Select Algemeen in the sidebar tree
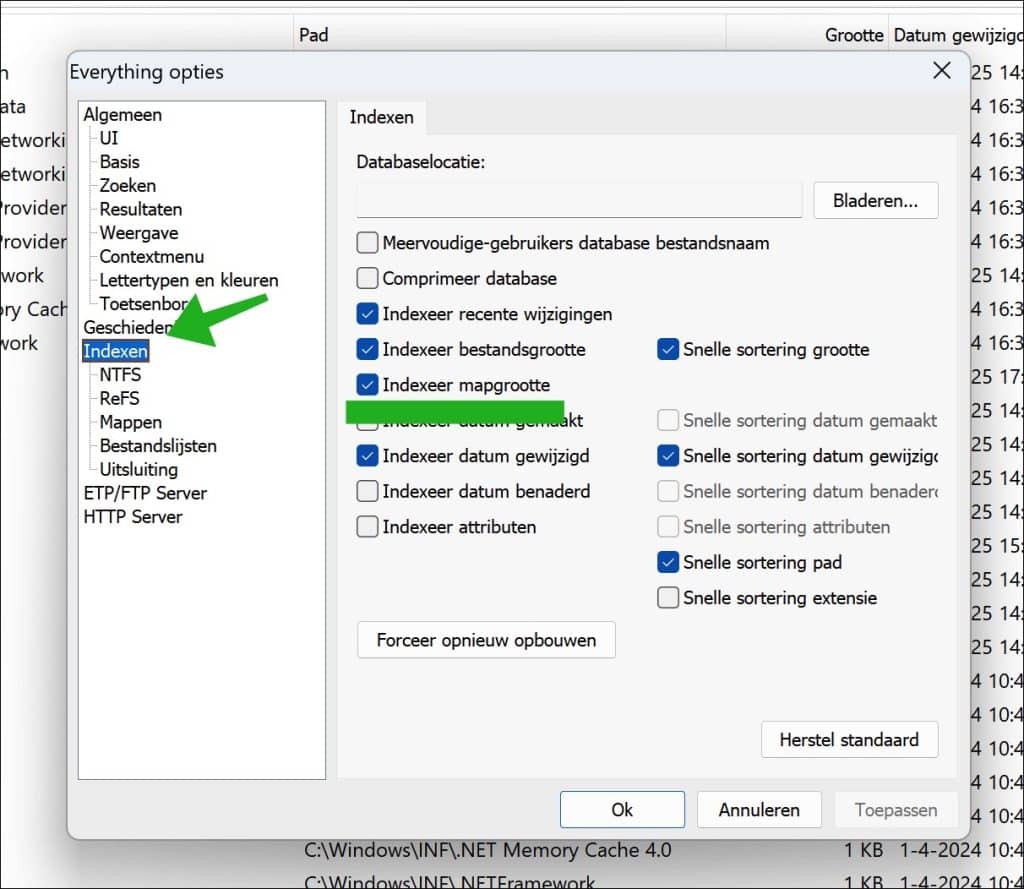Image resolution: width=1024 pixels, height=889 pixels. [122, 115]
